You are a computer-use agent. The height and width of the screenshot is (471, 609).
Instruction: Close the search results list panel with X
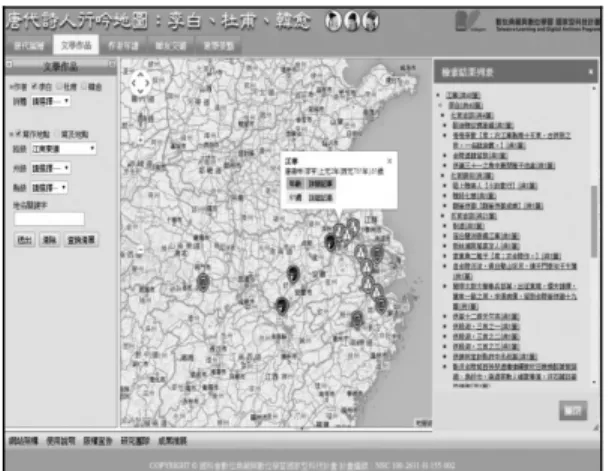tap(591, 72)
